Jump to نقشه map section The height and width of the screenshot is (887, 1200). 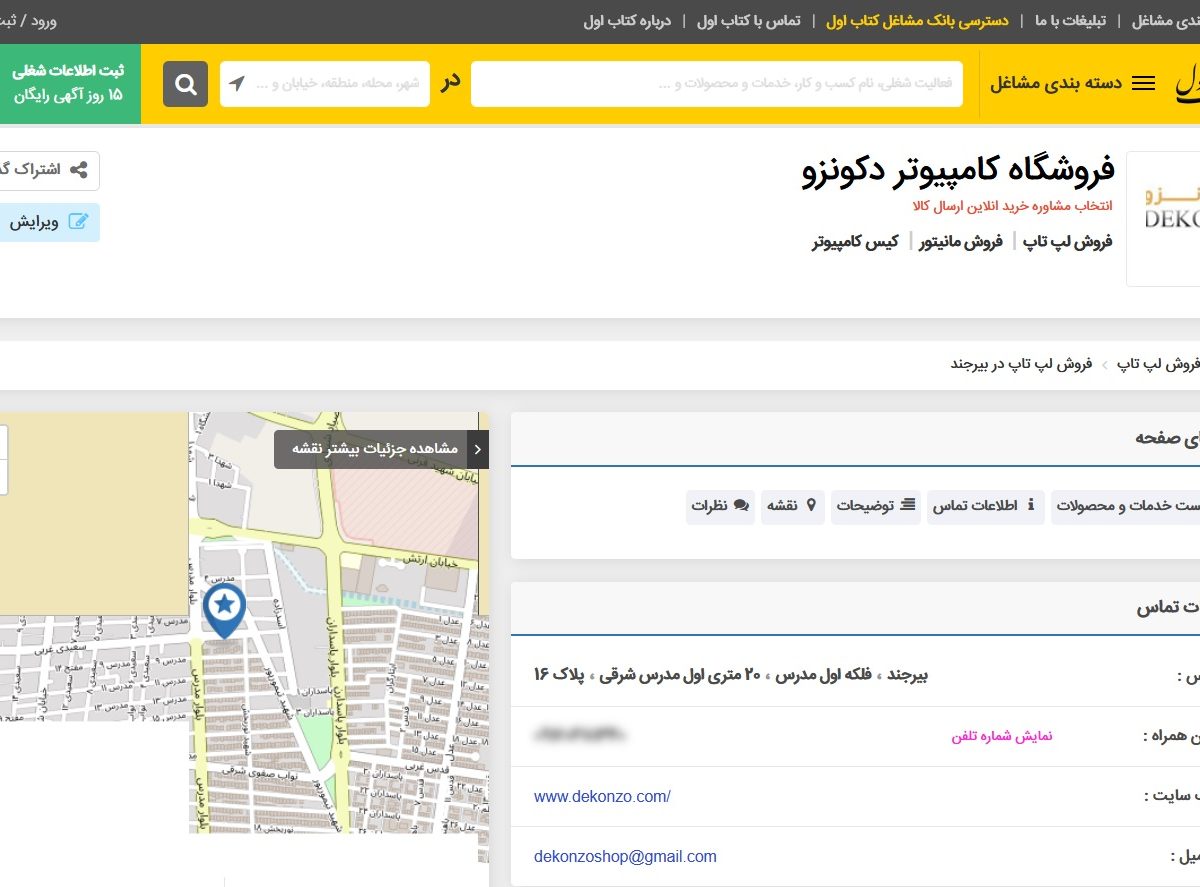coord(792,506)
